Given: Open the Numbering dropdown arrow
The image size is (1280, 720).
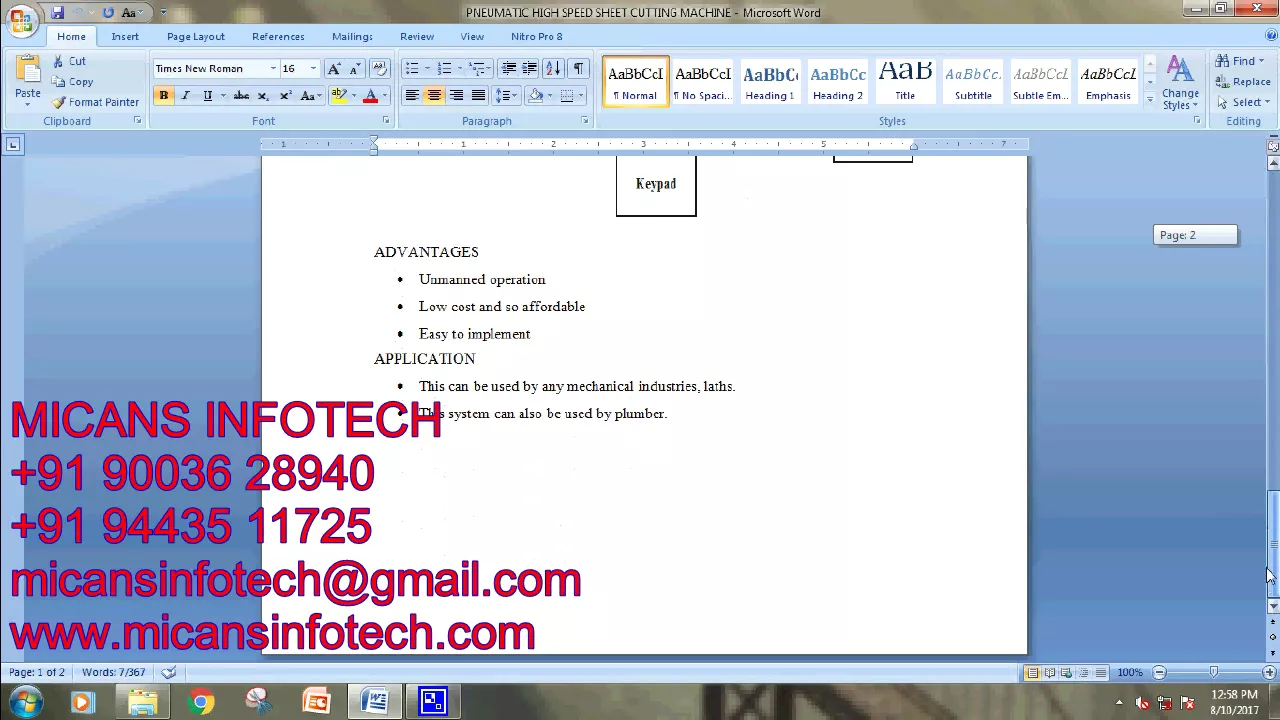Looking at the screenshot, I should [459, 69].
